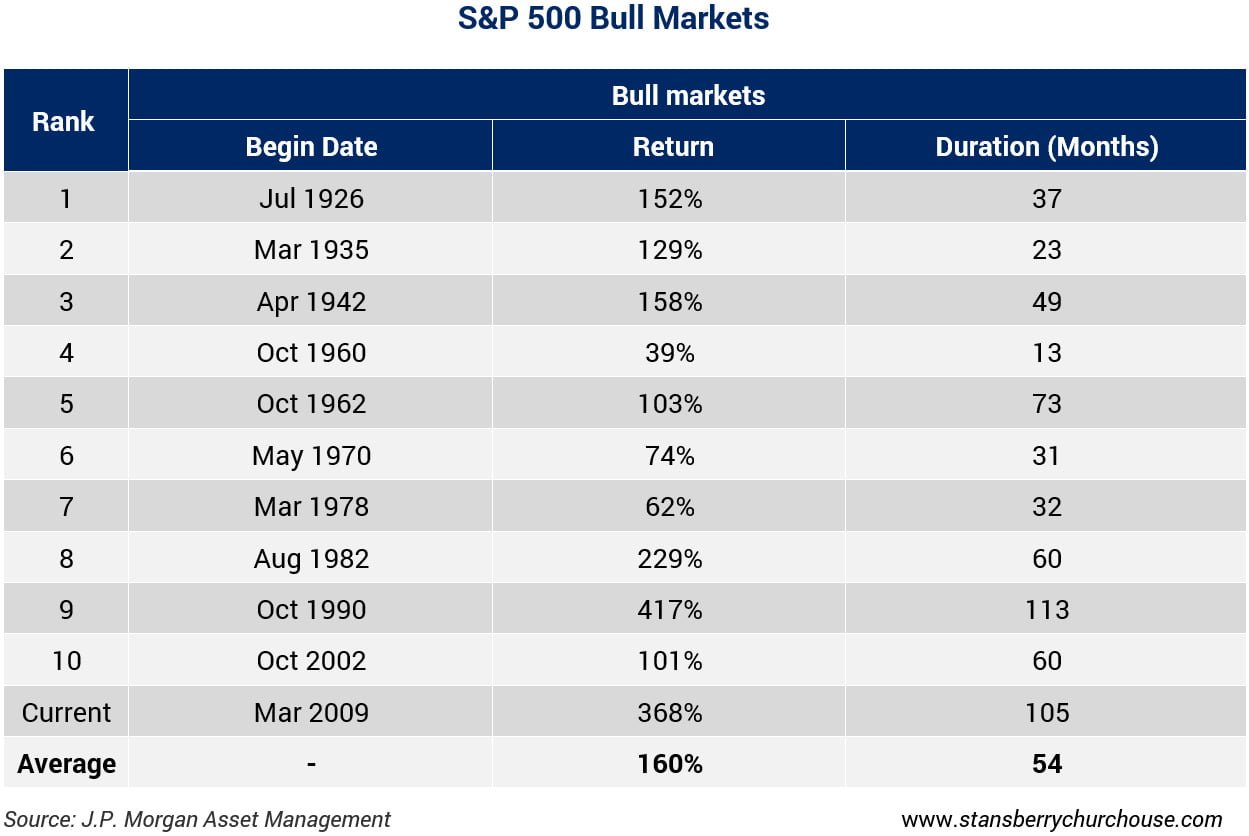This screenshot has width=1249, height=836.
Task: Select the 113 months duration cell
Action: click(x=1046, y=609)
